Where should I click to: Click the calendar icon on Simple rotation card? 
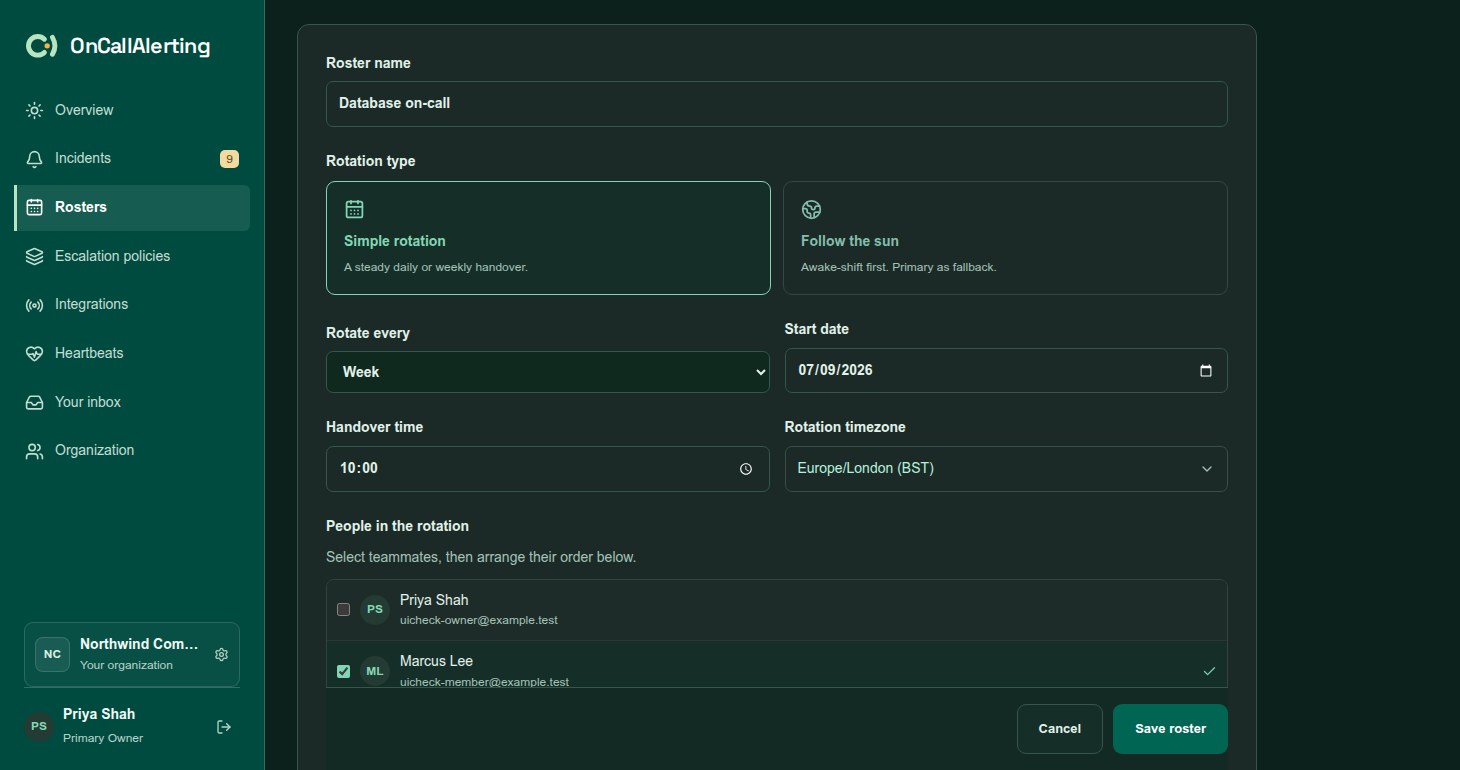pyautogui.click(x=354, y=209)
